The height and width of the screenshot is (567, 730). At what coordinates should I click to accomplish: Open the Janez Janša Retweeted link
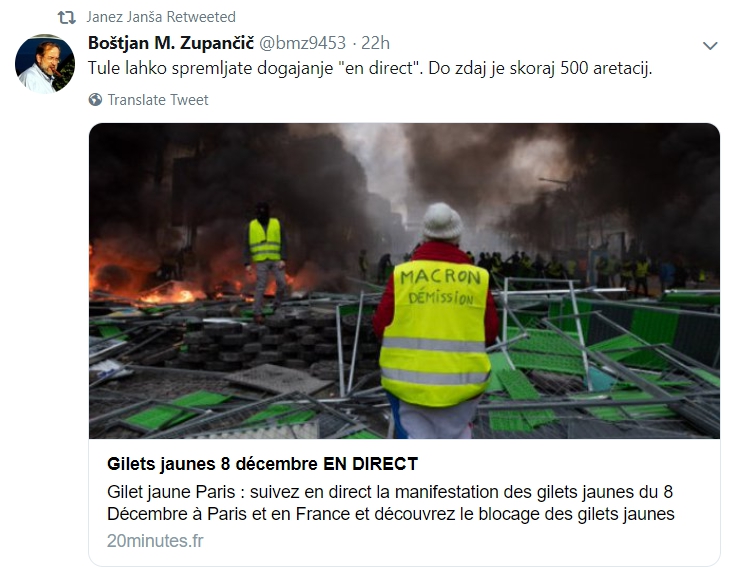tap(161, 17)
